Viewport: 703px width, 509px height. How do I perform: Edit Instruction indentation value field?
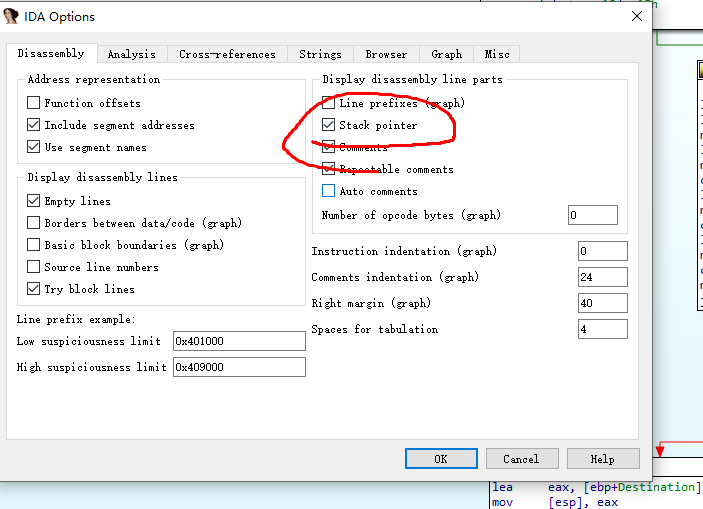tap(603, 251)
